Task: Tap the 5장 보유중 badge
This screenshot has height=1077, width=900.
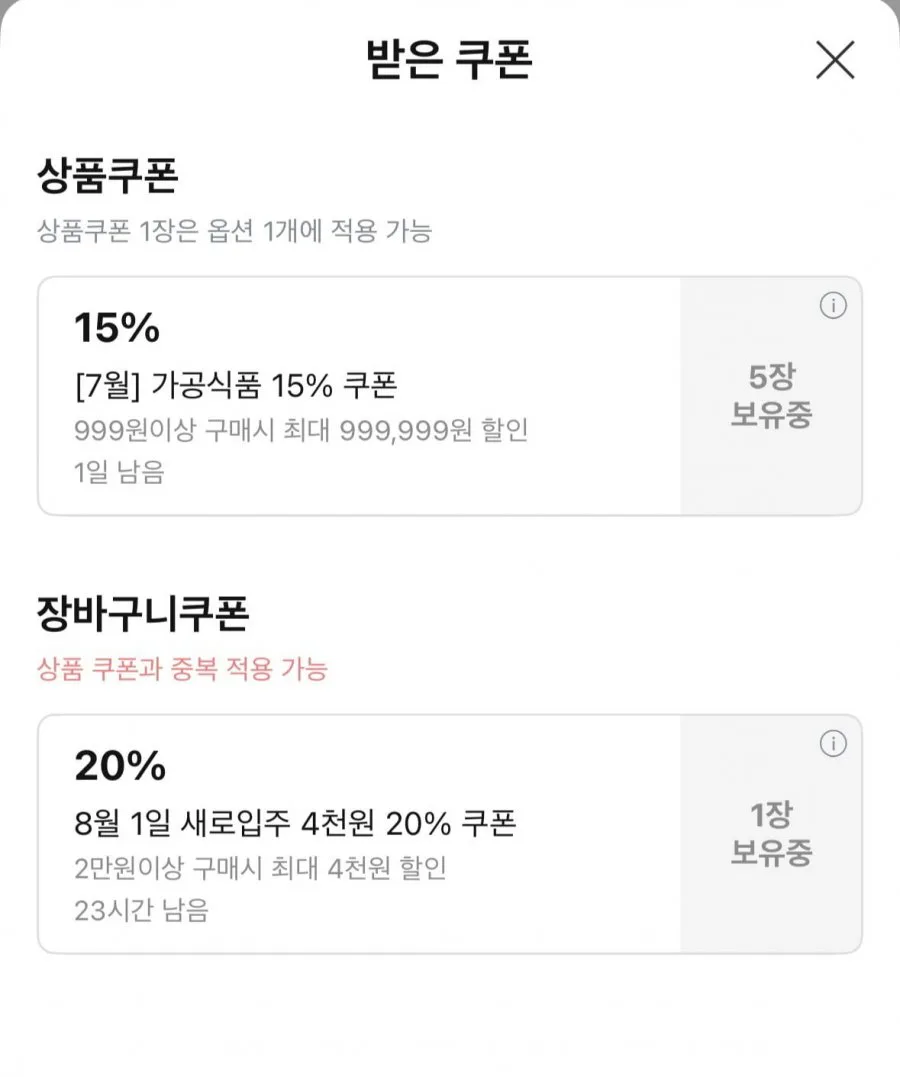Action: click(771, 396)
